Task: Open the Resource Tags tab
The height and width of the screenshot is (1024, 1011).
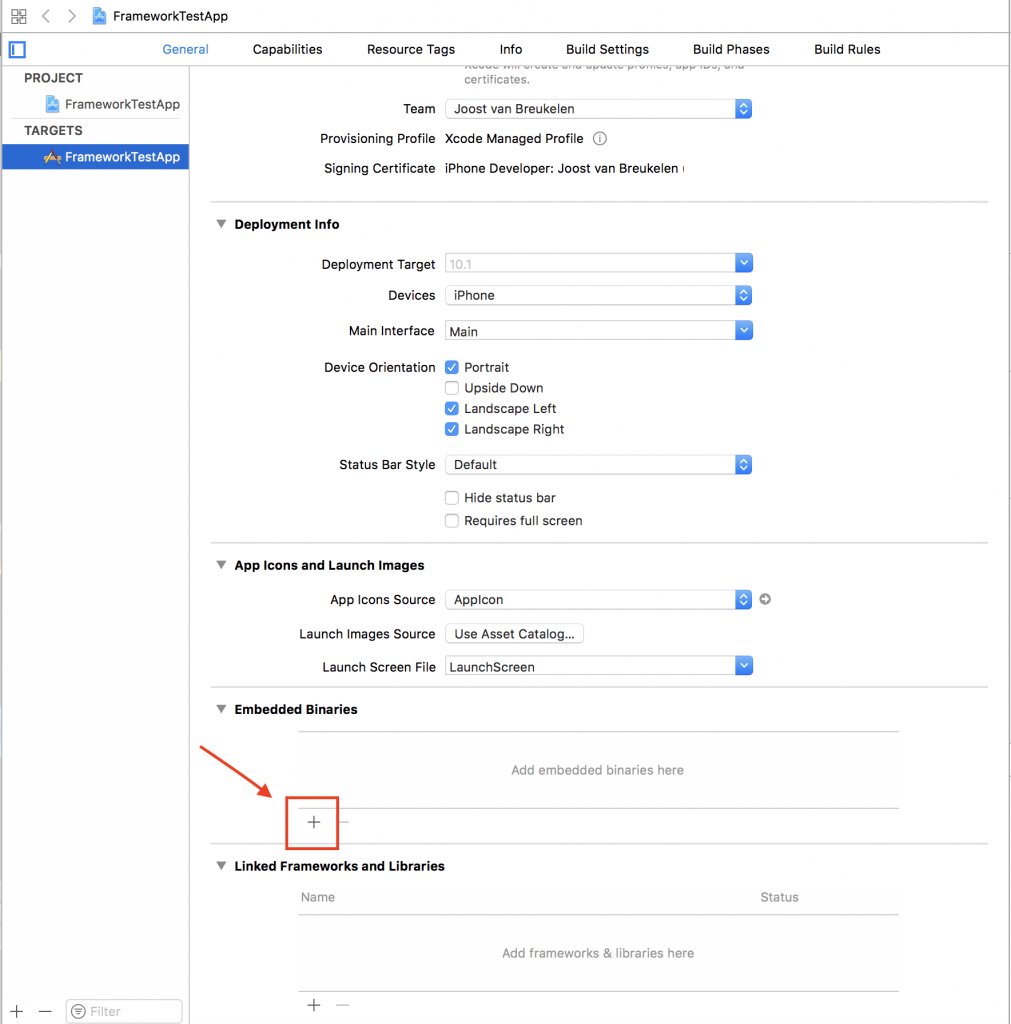Action: (x=411, y=50)
